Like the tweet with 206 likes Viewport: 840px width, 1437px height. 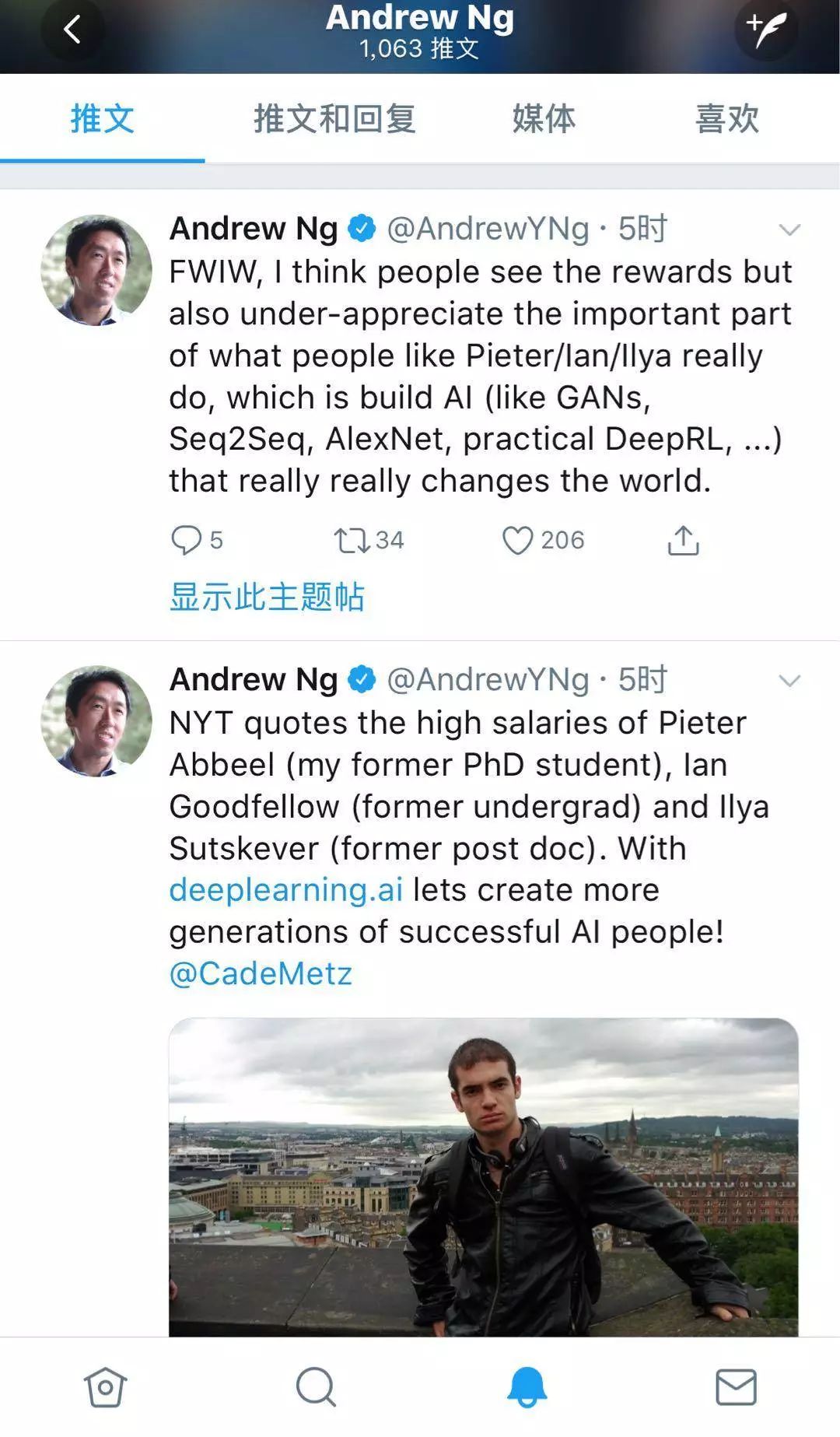(x=518, y=540)
